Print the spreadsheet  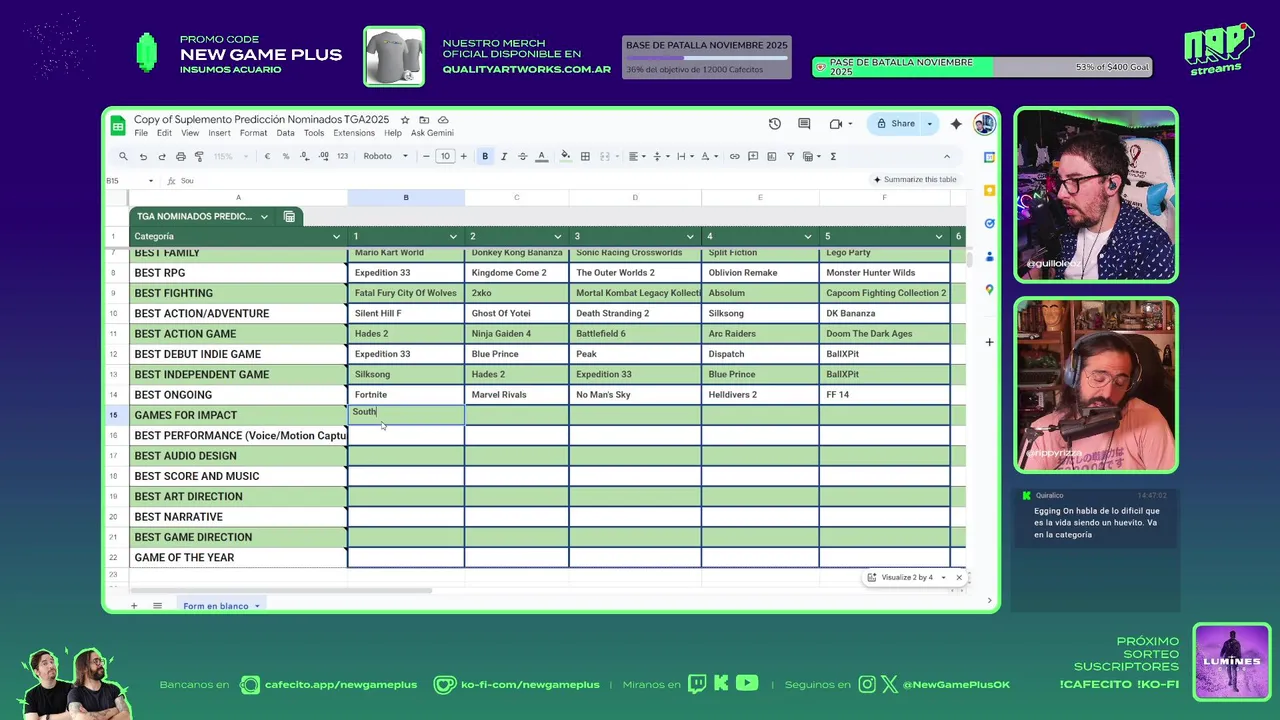click(180, 156)
